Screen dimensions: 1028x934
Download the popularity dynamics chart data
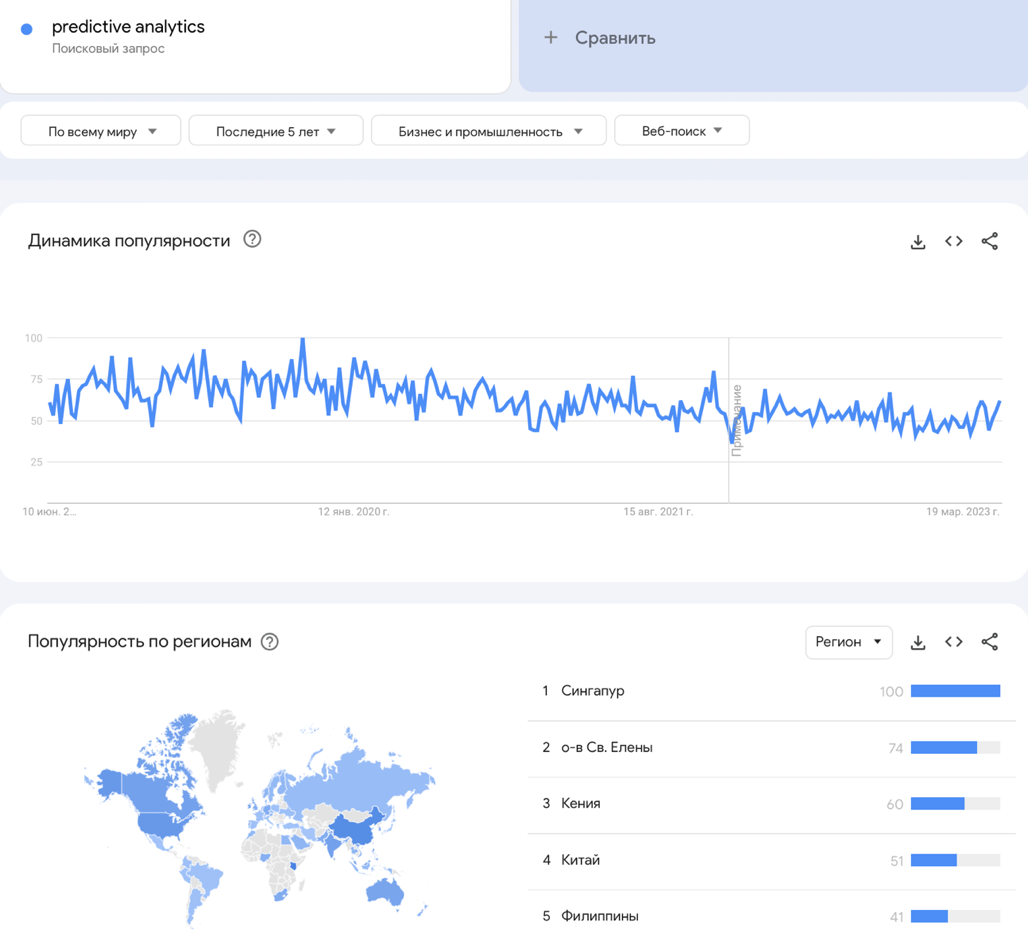point(918,242)
